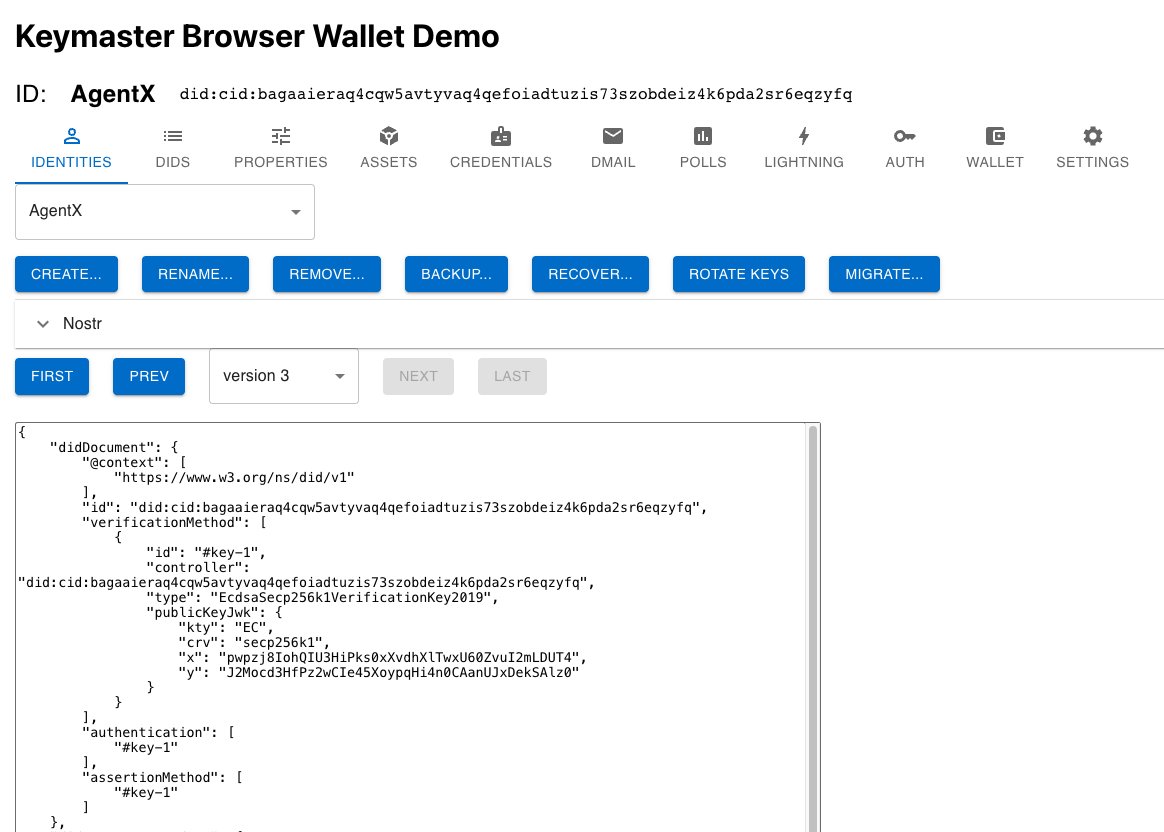The width and height of the screenshot is (1164, 832).
Task: Click the Keymaster Browser Wallet Demo heading
Action: point(257,36)
